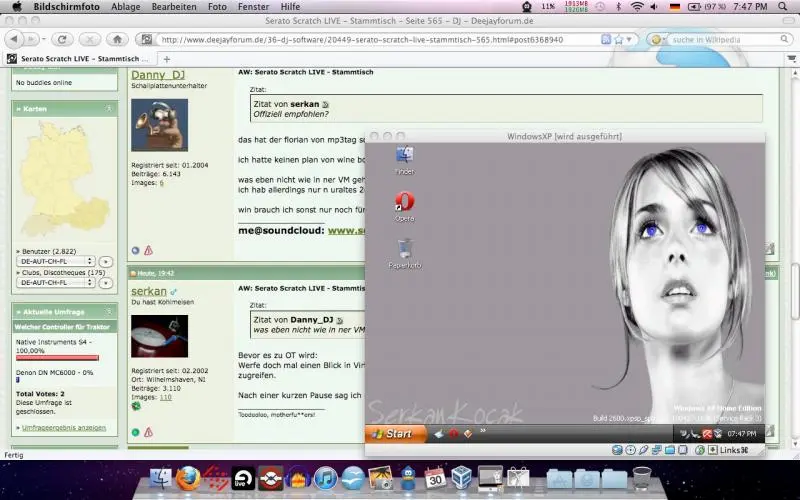Open the Benutzer region dropdown
This screenshot has width=800, height=500.
point(56,260)
